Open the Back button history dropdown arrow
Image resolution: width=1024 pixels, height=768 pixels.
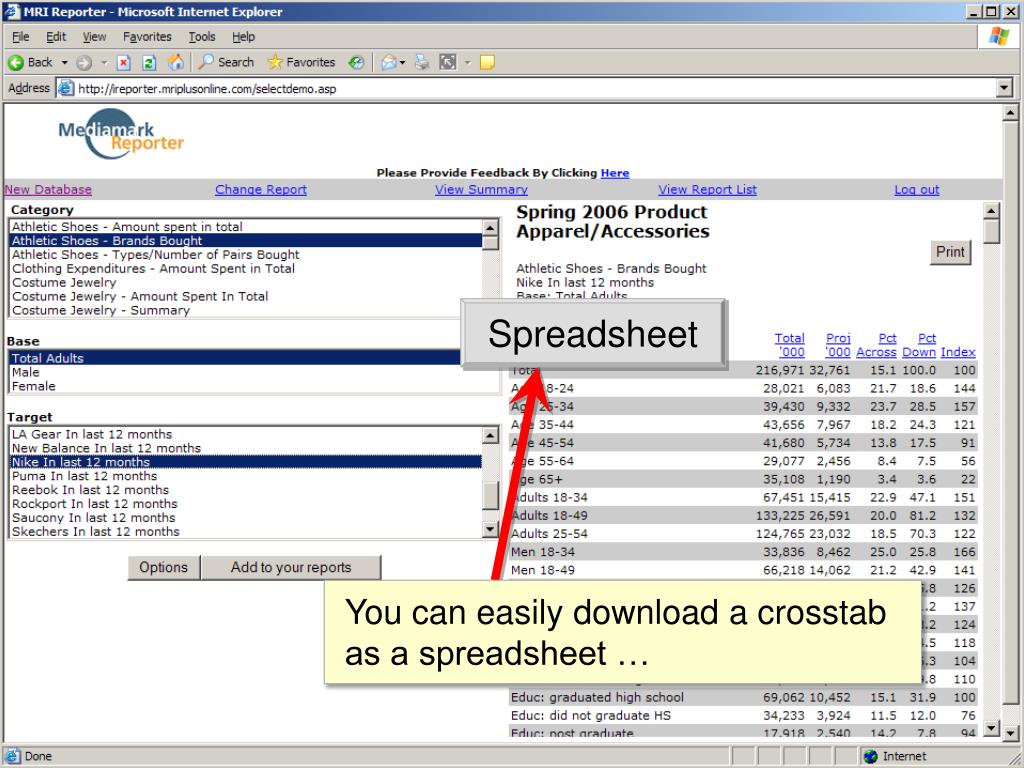[65, 63]
